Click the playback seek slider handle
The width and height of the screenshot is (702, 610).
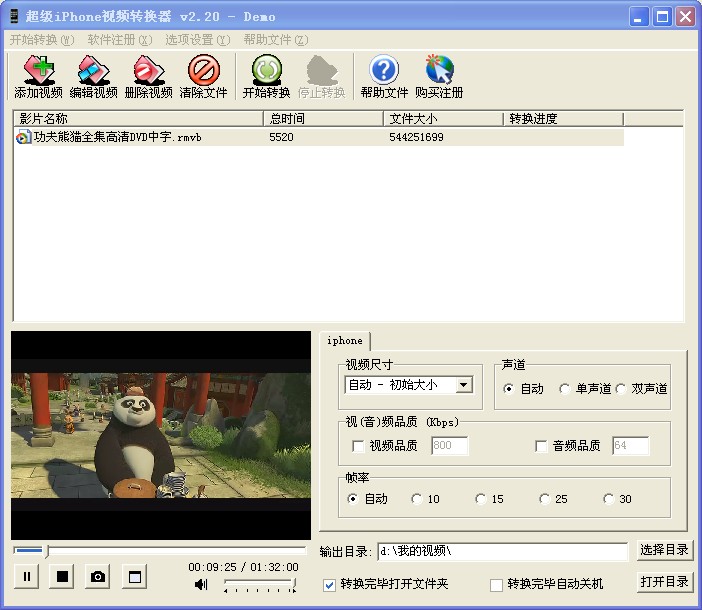[47, 551]
